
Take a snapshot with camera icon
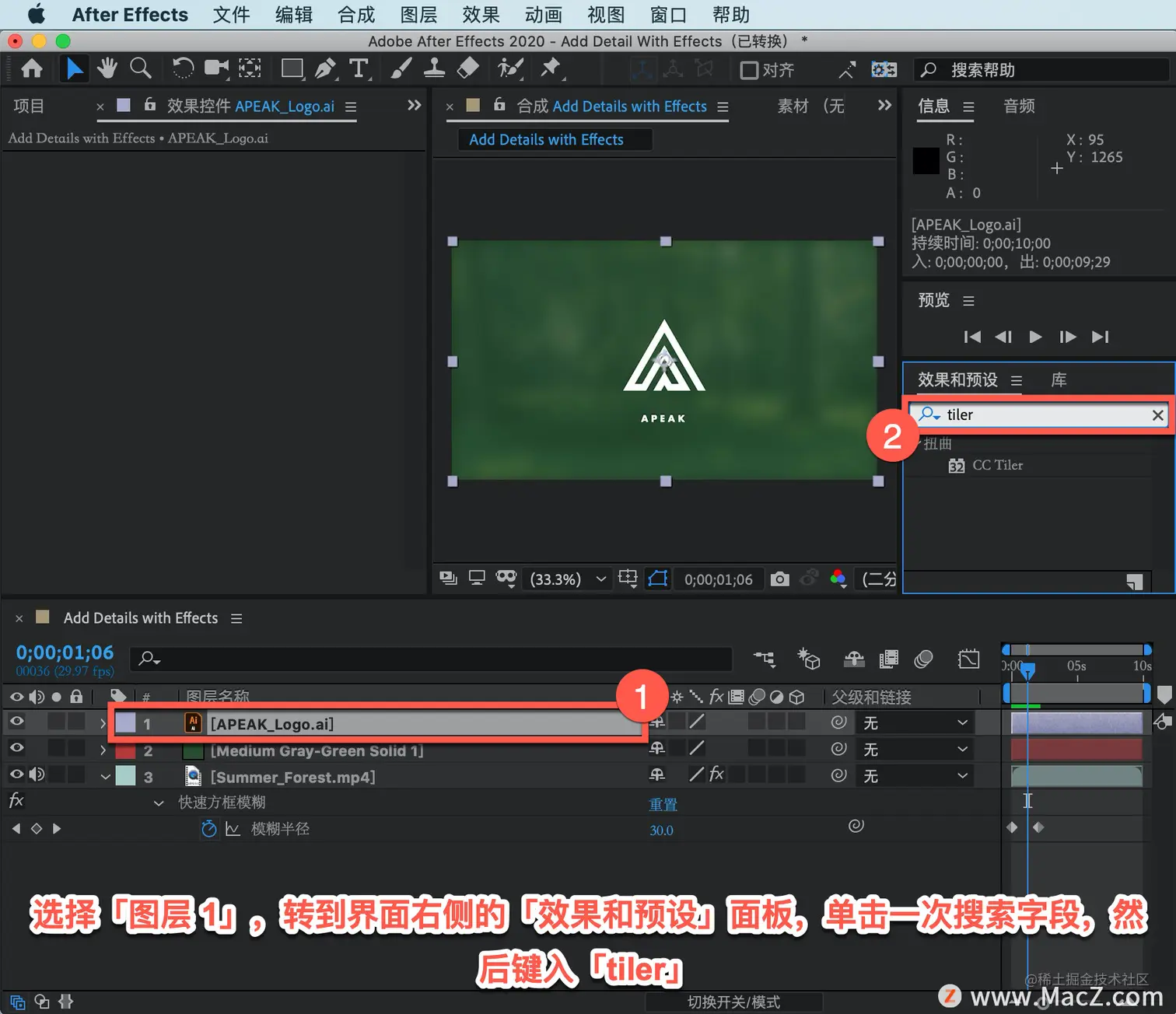pos(779,579)
